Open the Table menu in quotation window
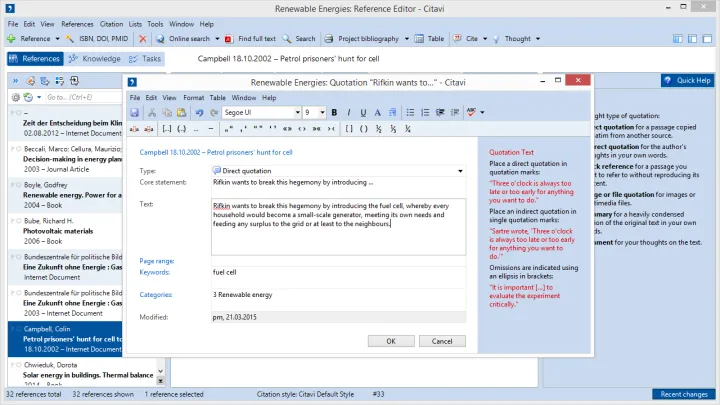This screenshot has width=720, height=405. pyautogui.click(x=218, y=98)
